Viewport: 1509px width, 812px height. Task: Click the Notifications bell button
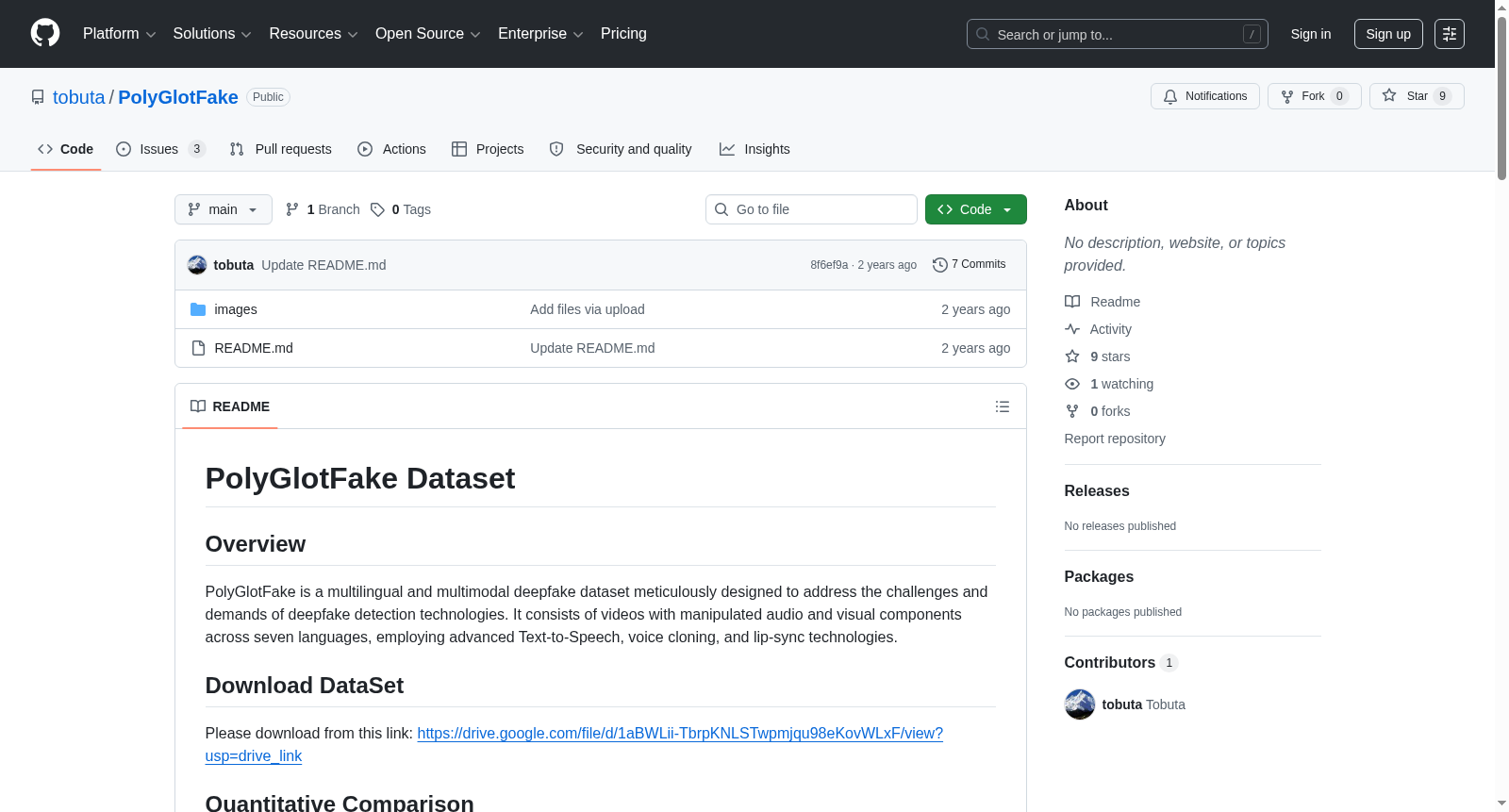click(1204, 96)
